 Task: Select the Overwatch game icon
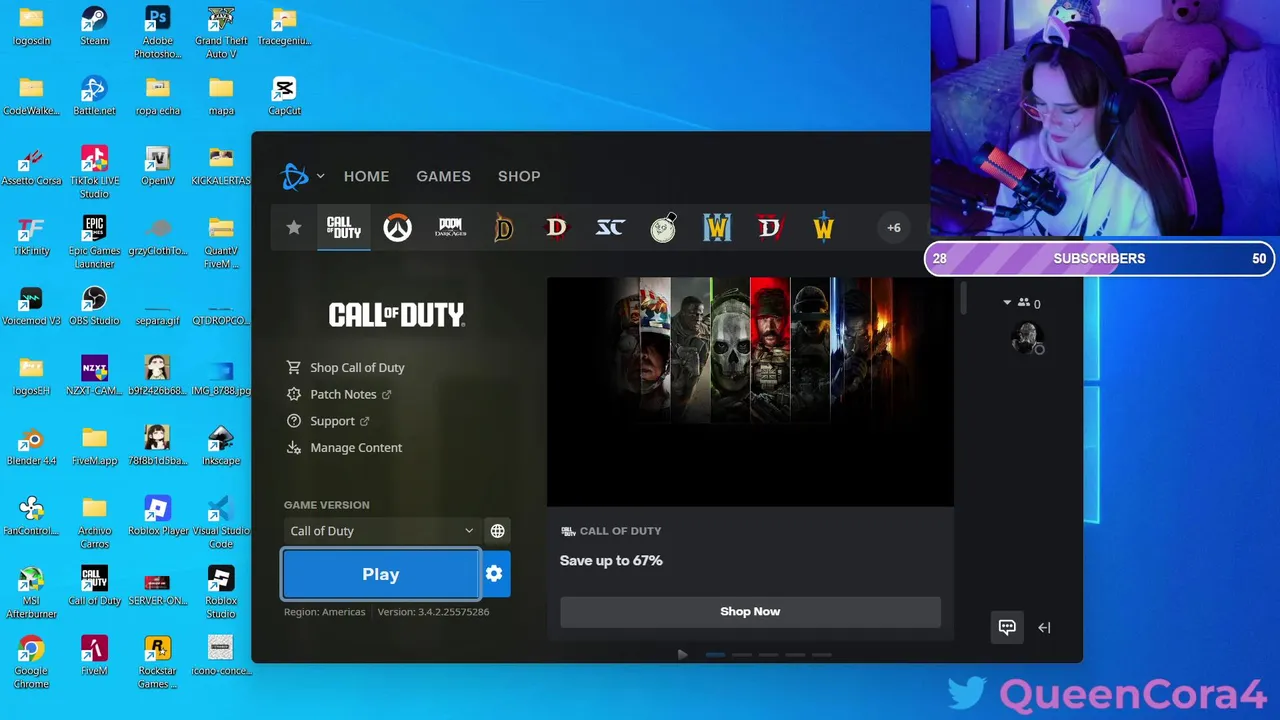(397, 228)
